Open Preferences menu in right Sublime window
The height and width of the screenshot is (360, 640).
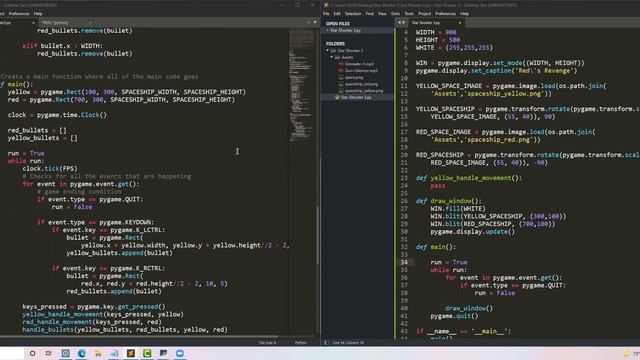[445, 13]
